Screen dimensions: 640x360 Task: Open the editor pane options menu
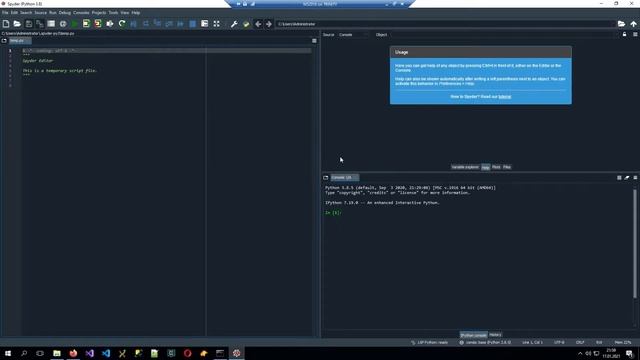point(314,41)
